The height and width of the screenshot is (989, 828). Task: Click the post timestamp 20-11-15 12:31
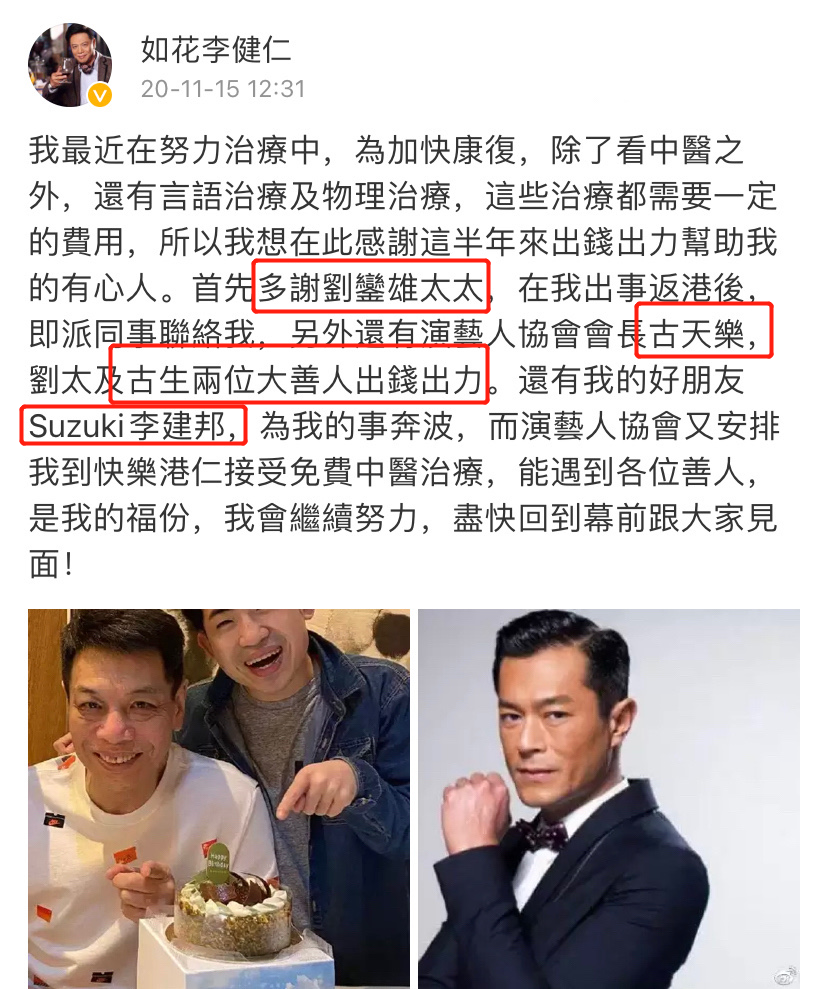click(x=223, y=89)
